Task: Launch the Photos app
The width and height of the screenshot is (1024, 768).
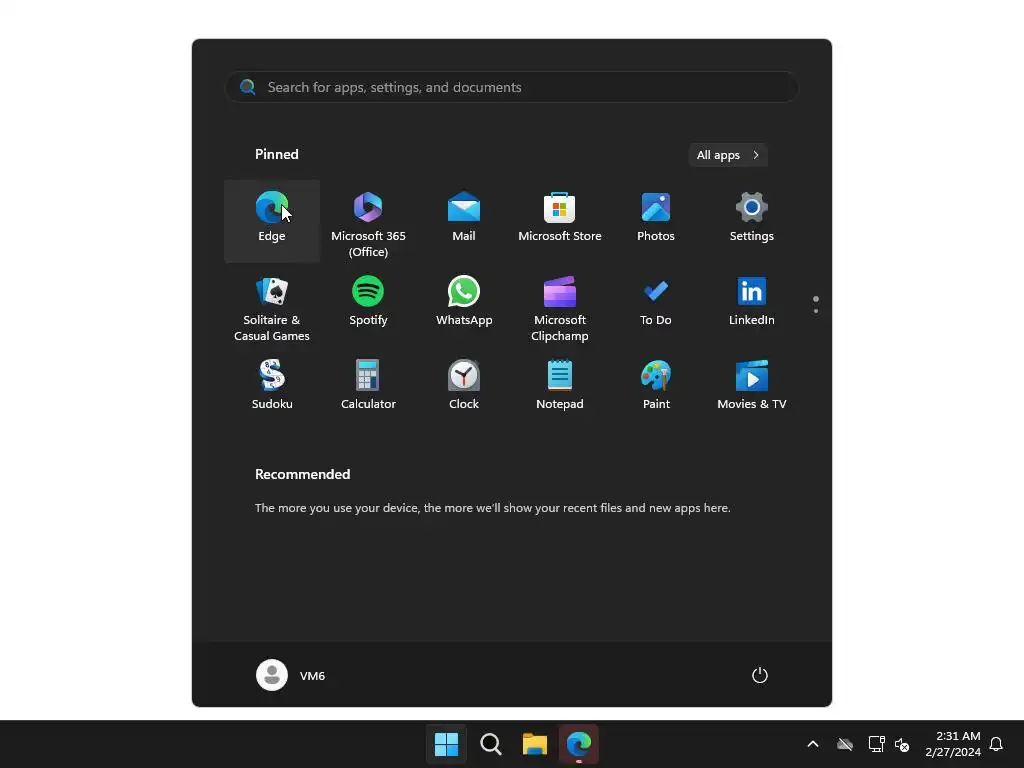Action: pos(656,221)
